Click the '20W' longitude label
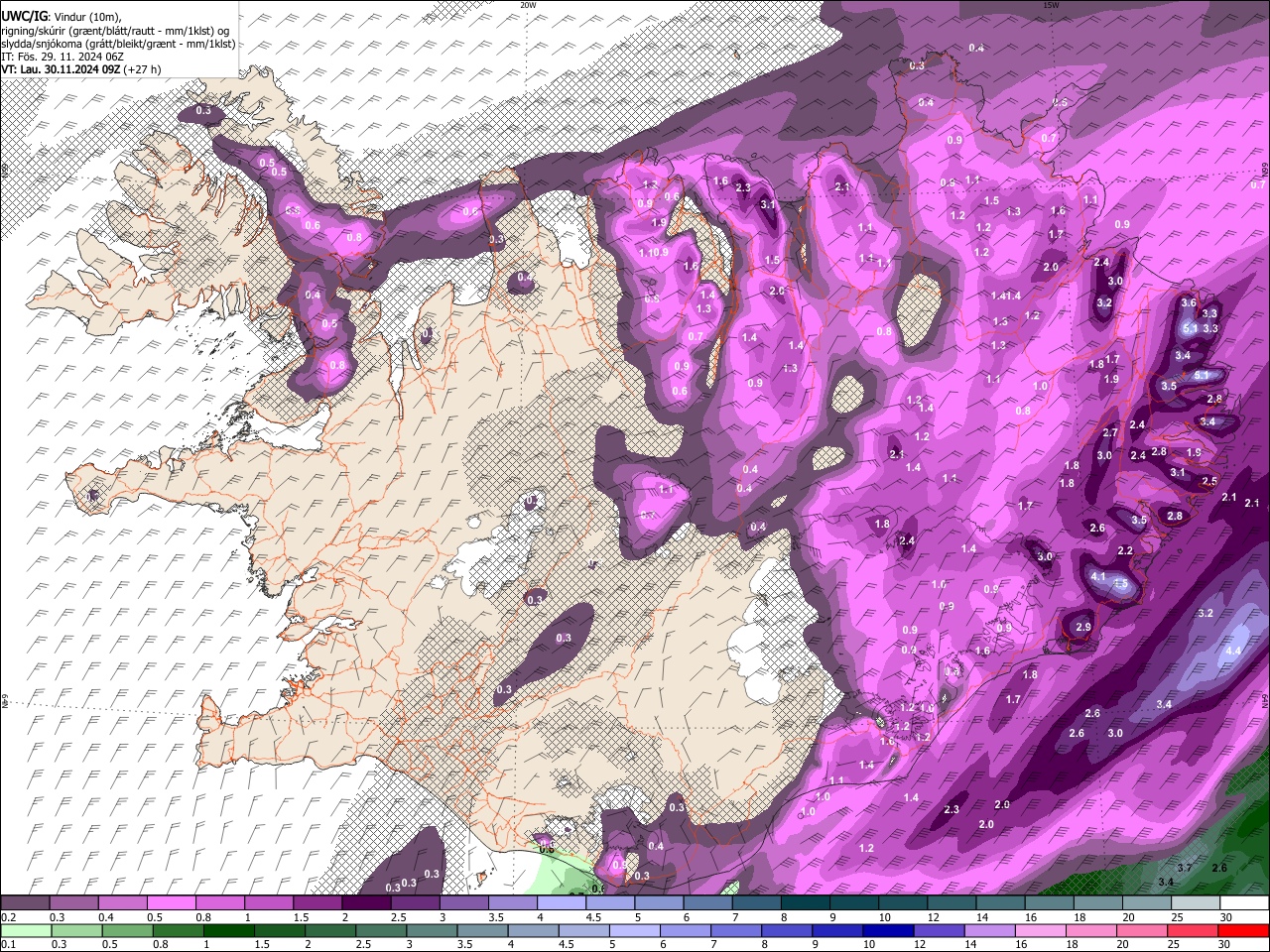Viewport: 1270px width, 952px height. click(x=528, y=5)
